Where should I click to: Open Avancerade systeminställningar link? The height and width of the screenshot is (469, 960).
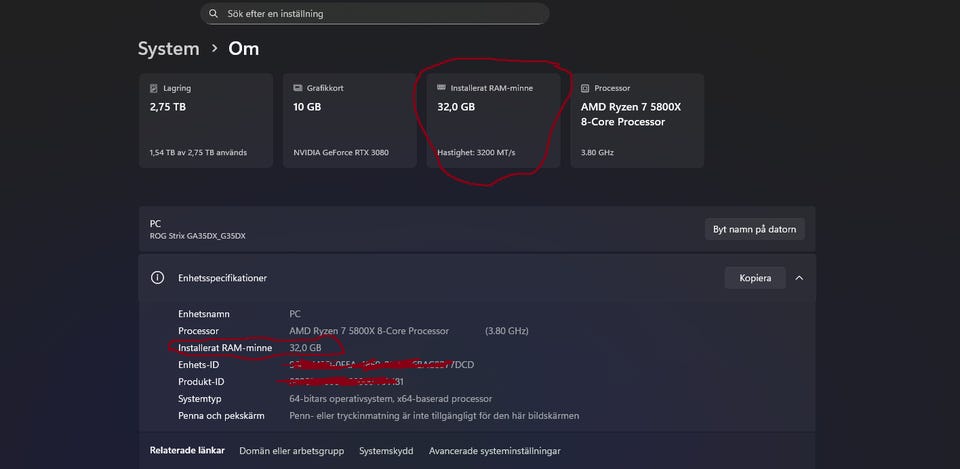(494, 451)
